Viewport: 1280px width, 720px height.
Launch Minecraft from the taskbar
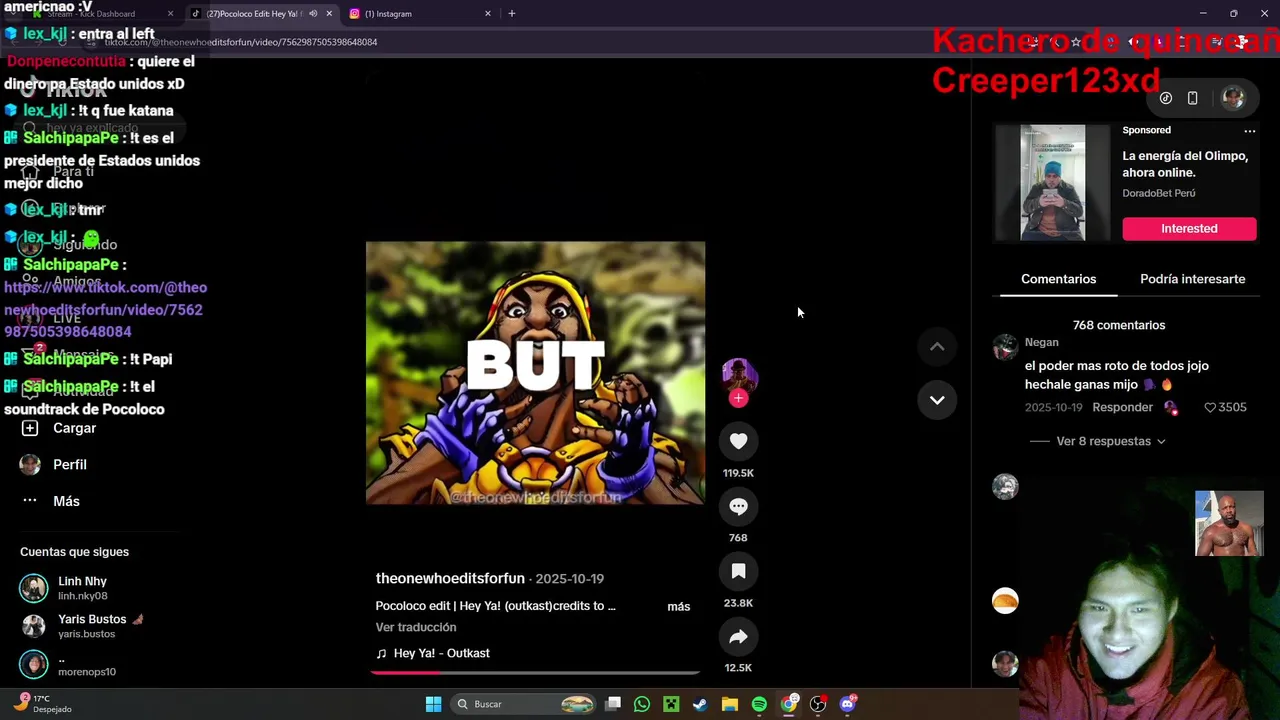[671, 704]
